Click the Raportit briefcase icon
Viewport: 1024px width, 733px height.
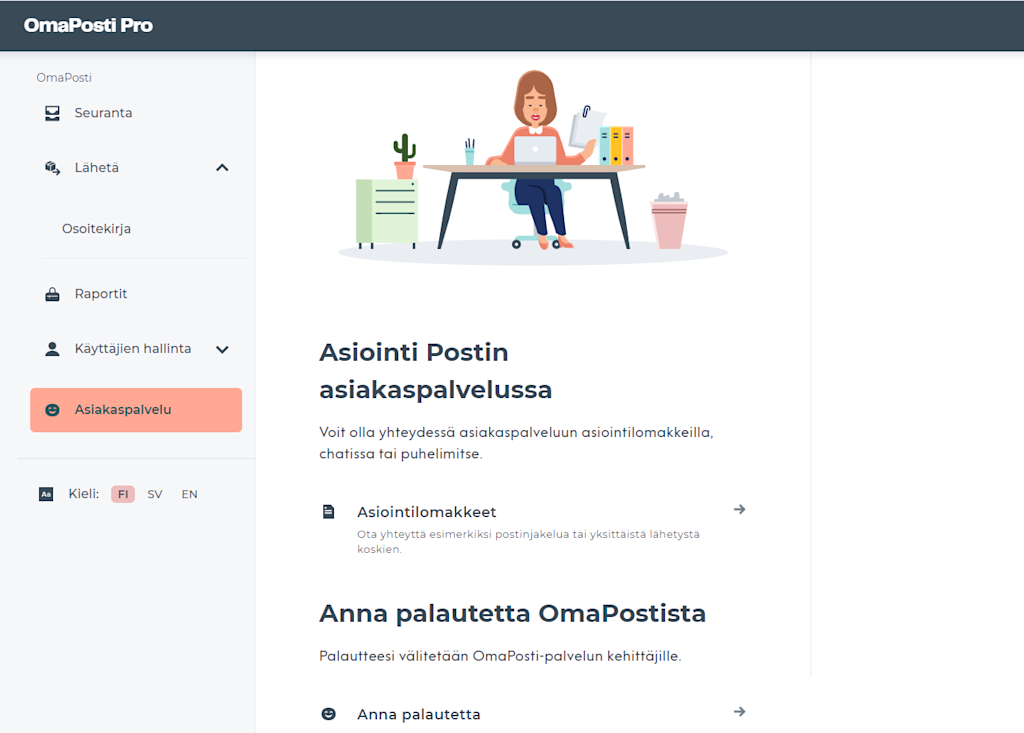[52, 294]
